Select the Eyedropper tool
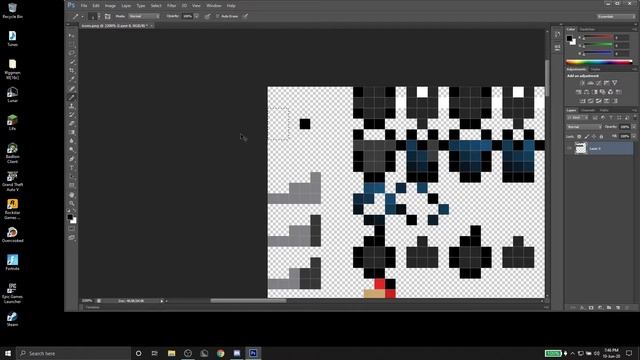640x360 pixels. tap(72, 80)
